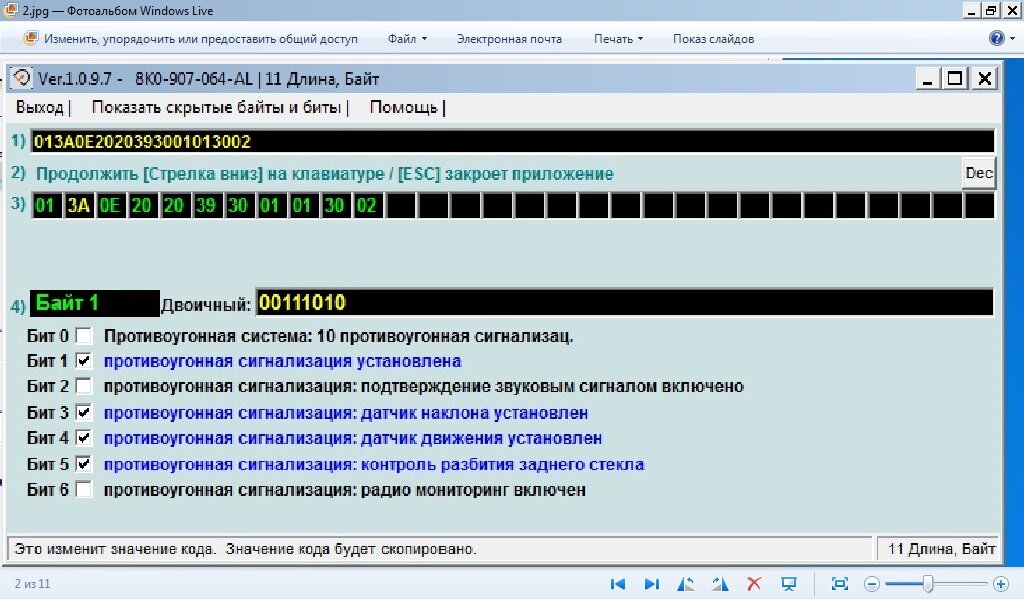Start the slideshow from the bottom toolbar
The height and width of the screenshot is (600, 1024).
pos(787,583)
